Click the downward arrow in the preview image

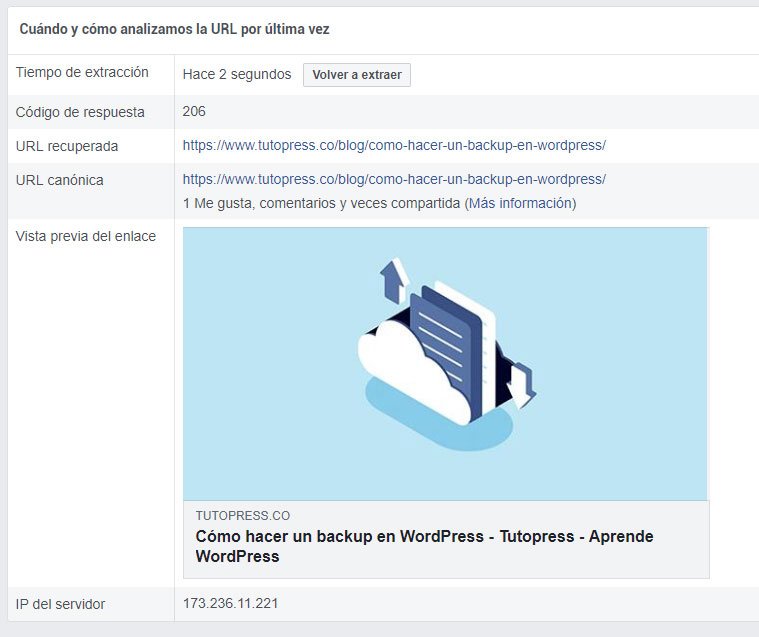tap(521, 385)
